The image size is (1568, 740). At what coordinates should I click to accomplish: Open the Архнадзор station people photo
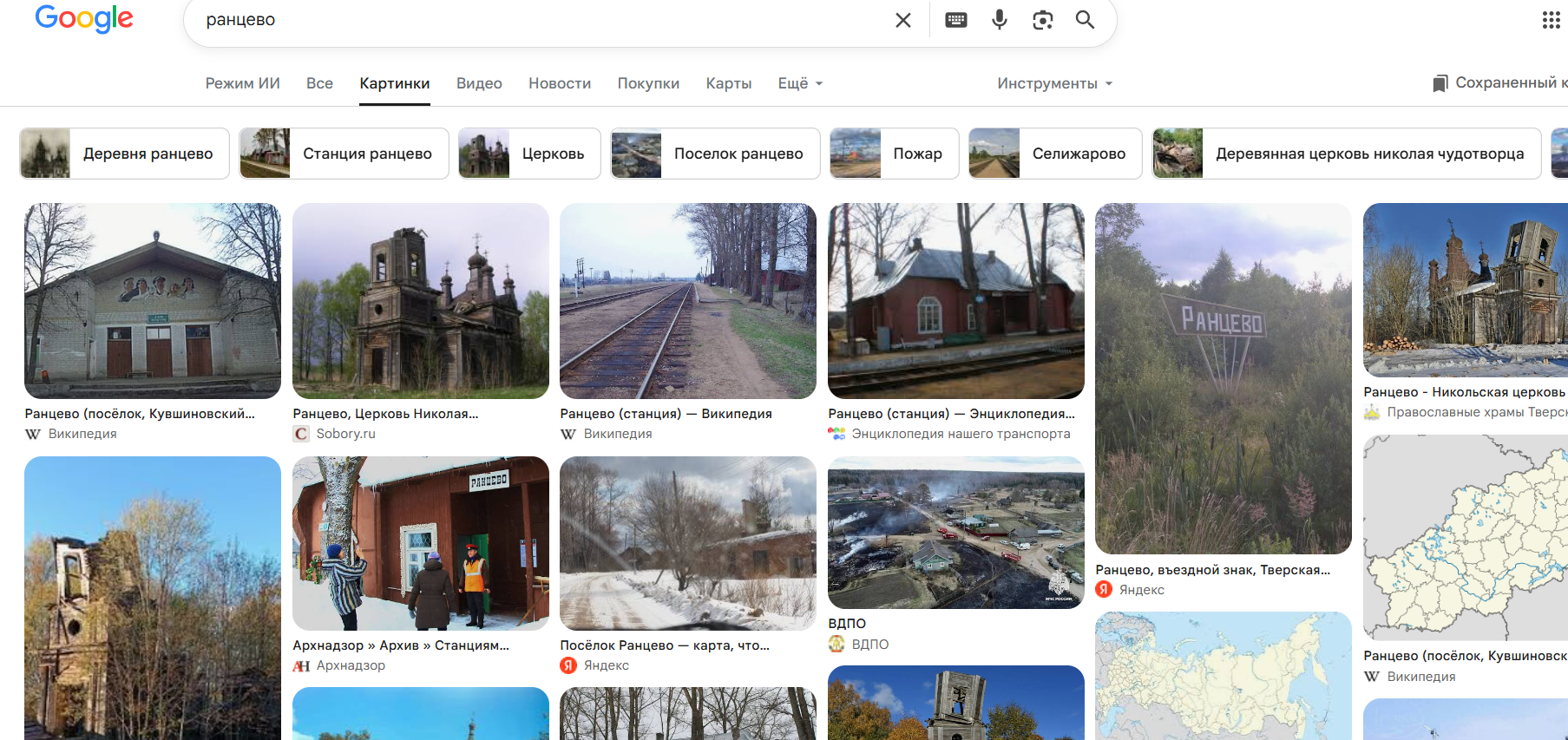tap(421, 543)
